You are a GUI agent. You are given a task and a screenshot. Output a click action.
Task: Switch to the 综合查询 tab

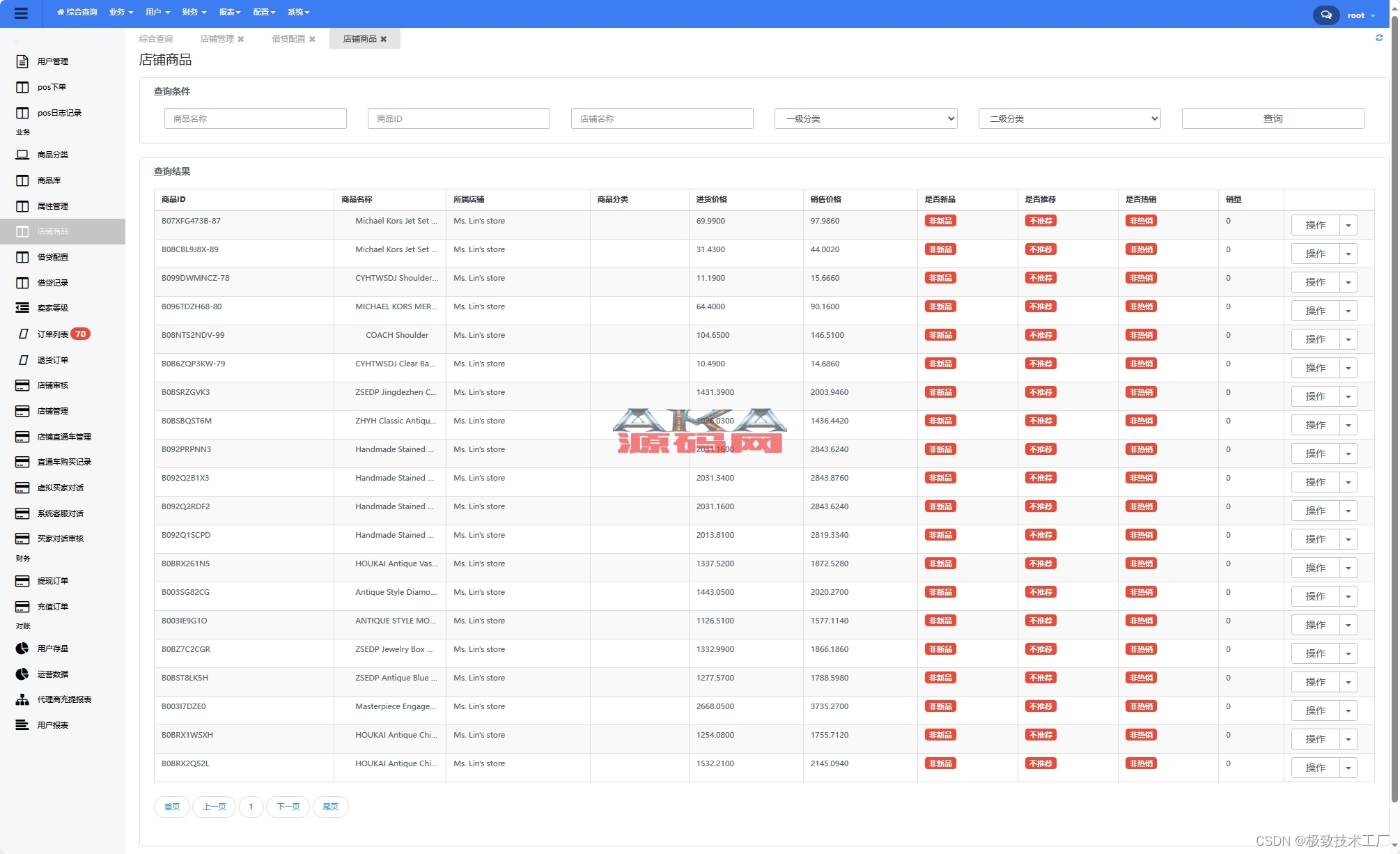click(156, 39)
